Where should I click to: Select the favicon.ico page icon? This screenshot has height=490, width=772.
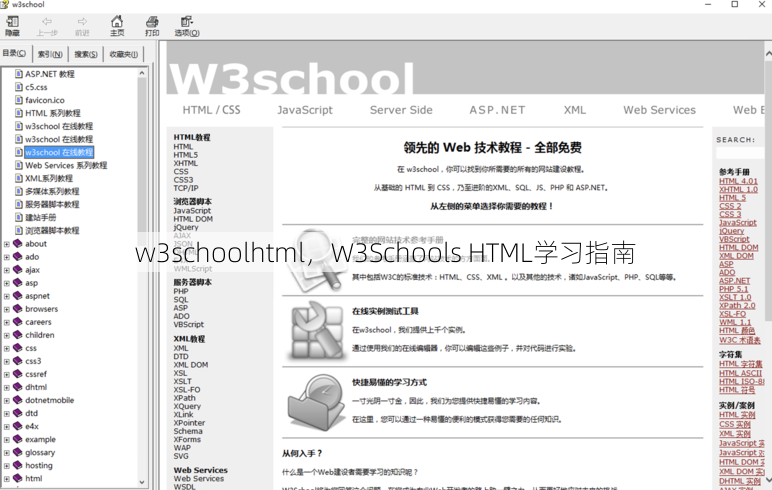click(x=19, y=100)
